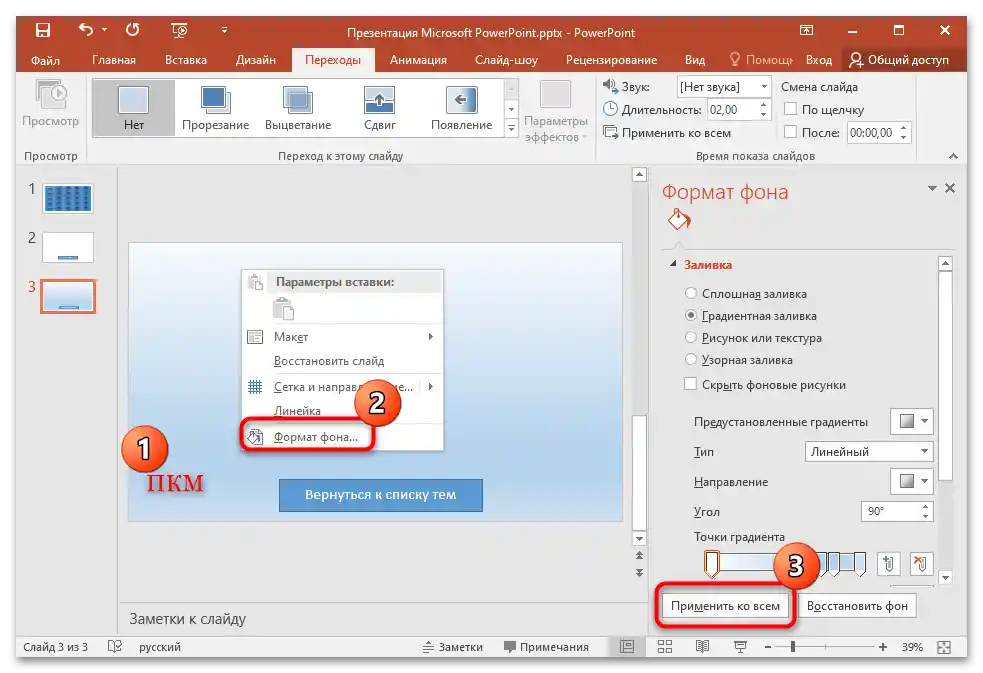
Task: Select the Прорезание transition
Action: (215, 108)
